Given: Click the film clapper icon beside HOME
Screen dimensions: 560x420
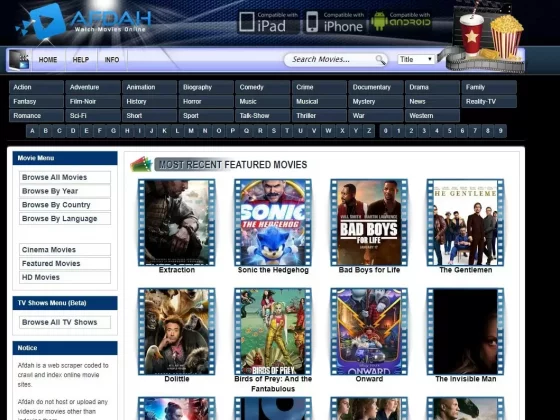Looking at the screenshot, I should pos(19,59).
